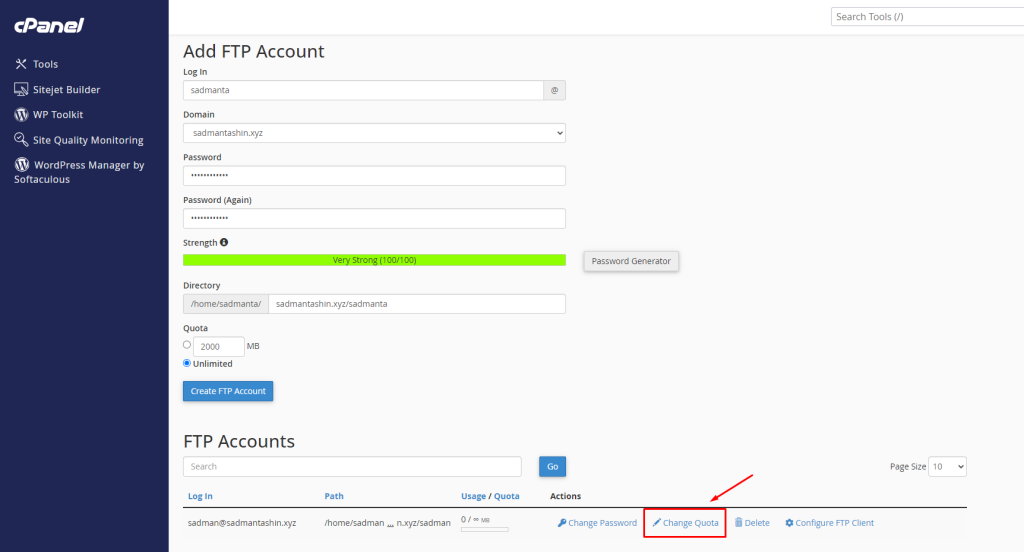Click the gear icon for Configure FTP Client

[x=789, y=523]
